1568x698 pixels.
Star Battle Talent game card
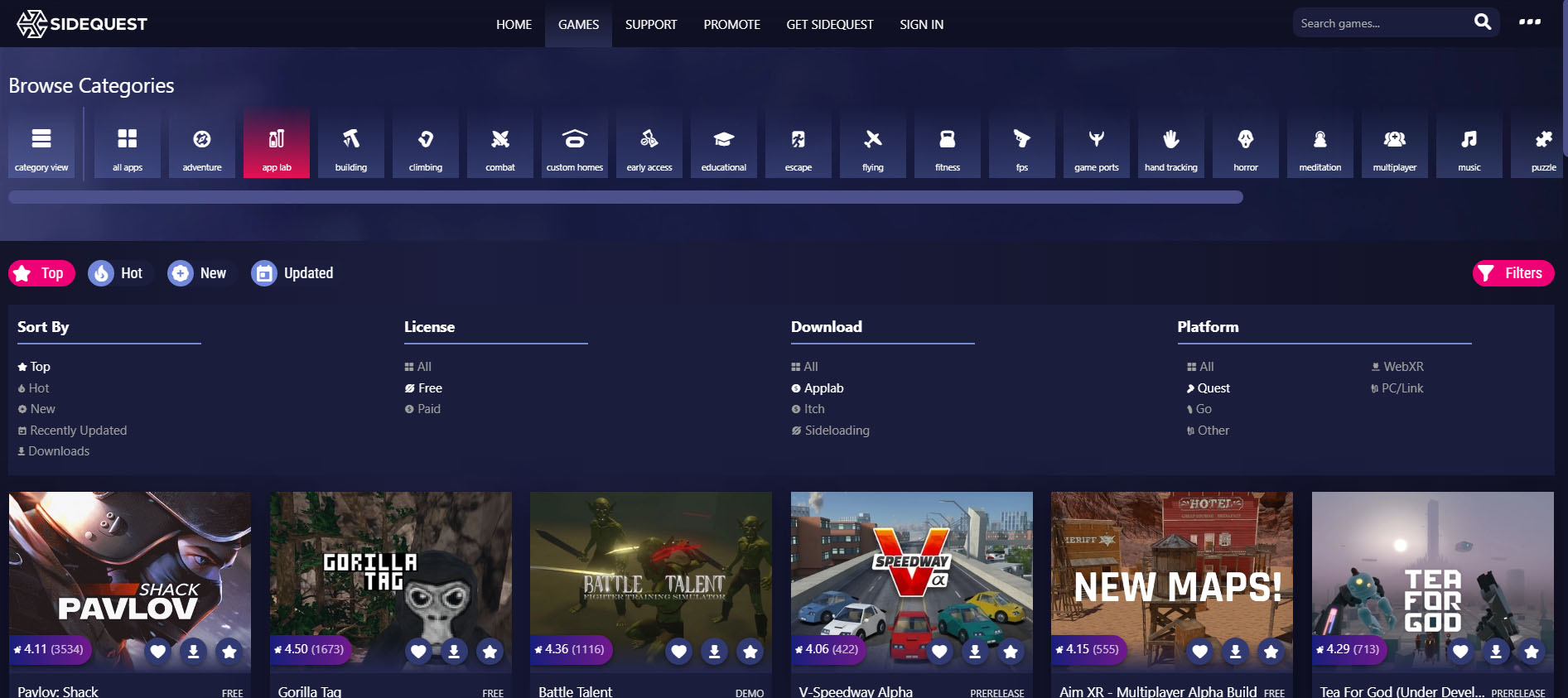pyautogui.click(x=750, y=652)
